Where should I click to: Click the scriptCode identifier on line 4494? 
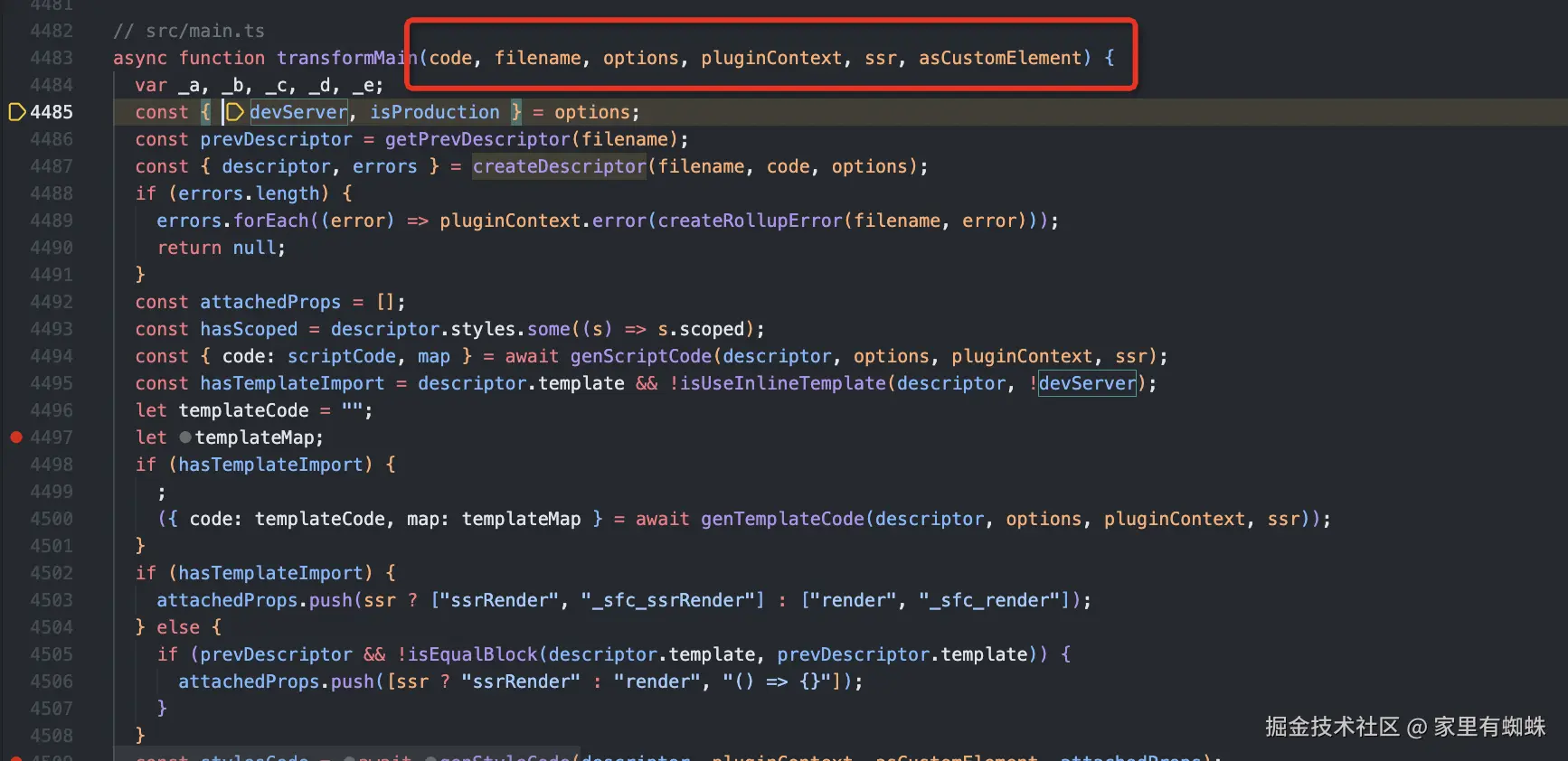click(342, 356)
